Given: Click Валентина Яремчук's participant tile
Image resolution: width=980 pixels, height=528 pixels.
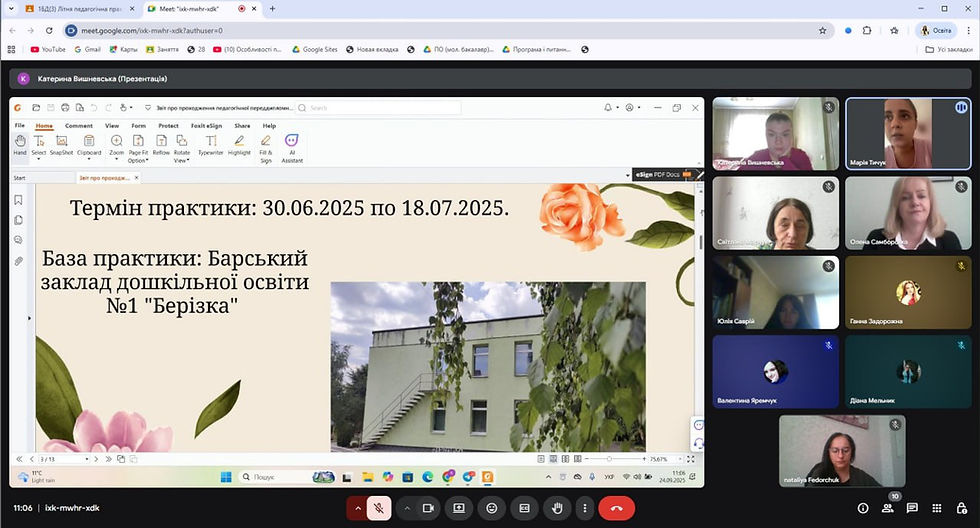Looking at the screenshot, I should (x=776, y=372).
